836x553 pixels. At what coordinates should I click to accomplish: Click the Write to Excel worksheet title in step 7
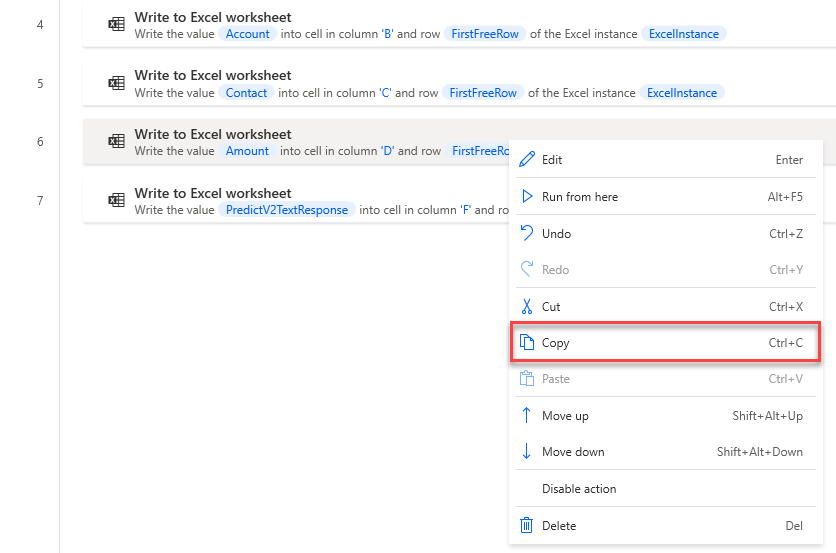pyautogui.click(x=213, y=193)
